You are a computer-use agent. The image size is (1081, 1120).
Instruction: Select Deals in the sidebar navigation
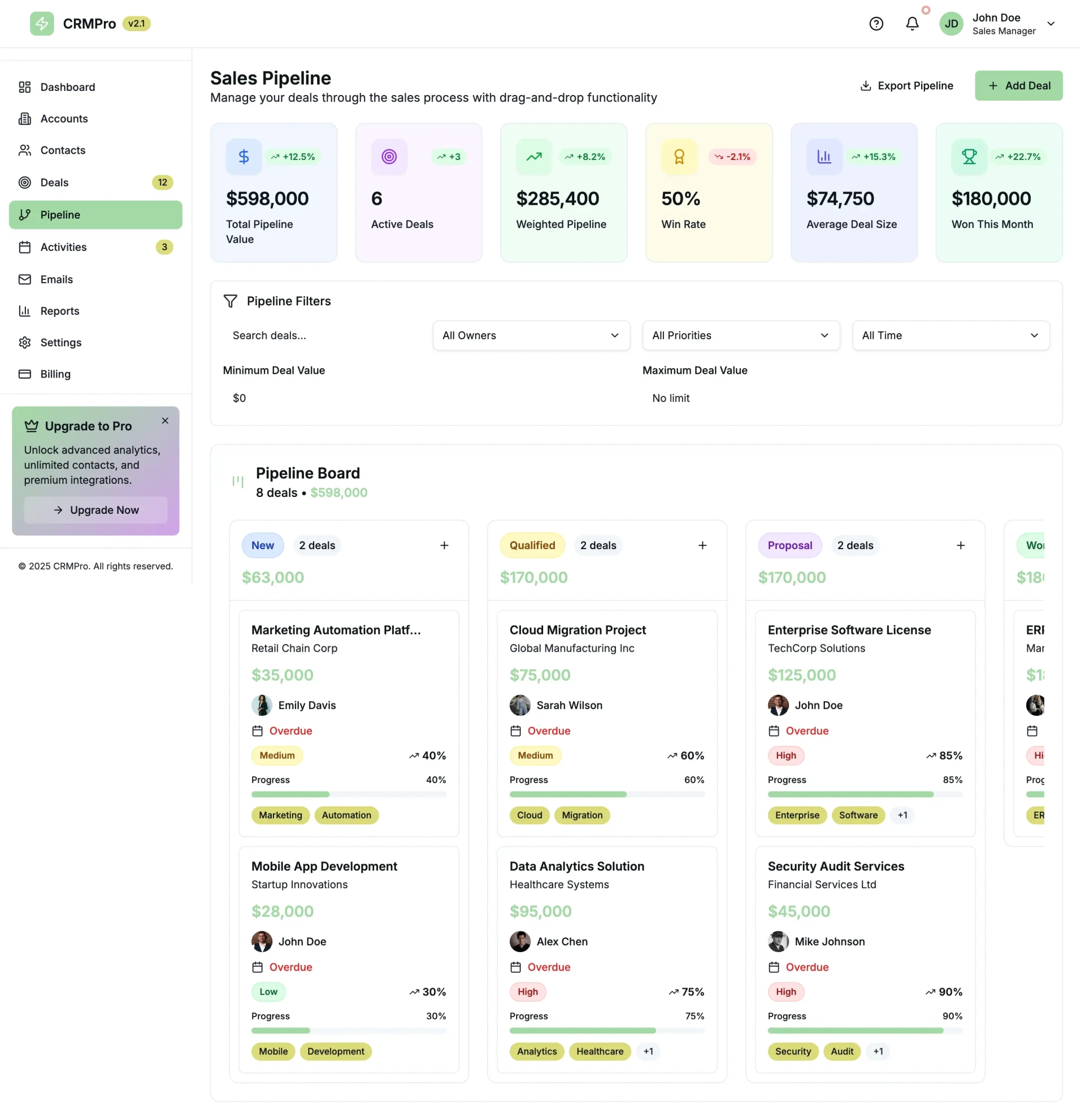point(54,182)
